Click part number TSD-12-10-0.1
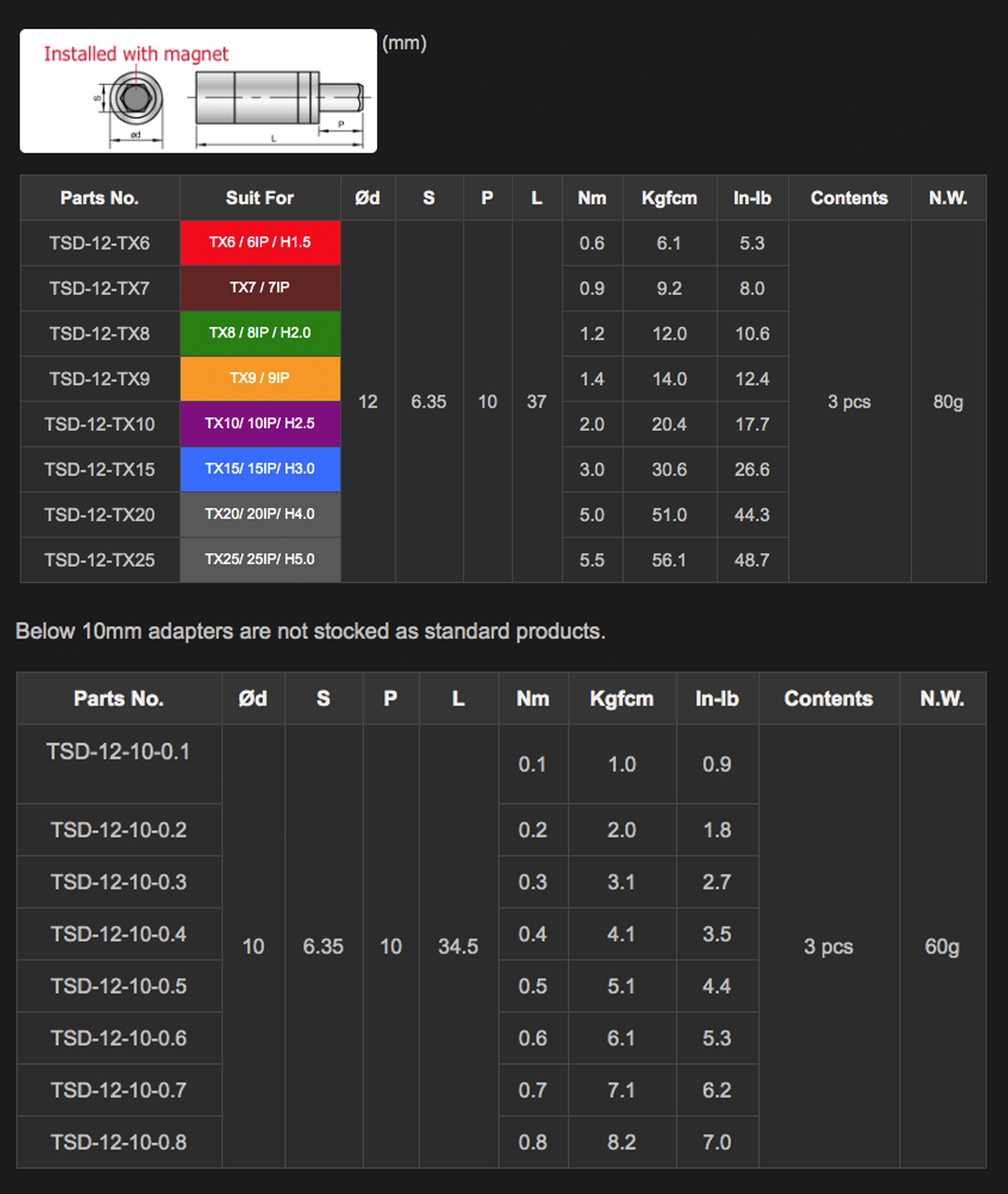The height and width of the screenshot is (1194, 1008). [118, 751]
